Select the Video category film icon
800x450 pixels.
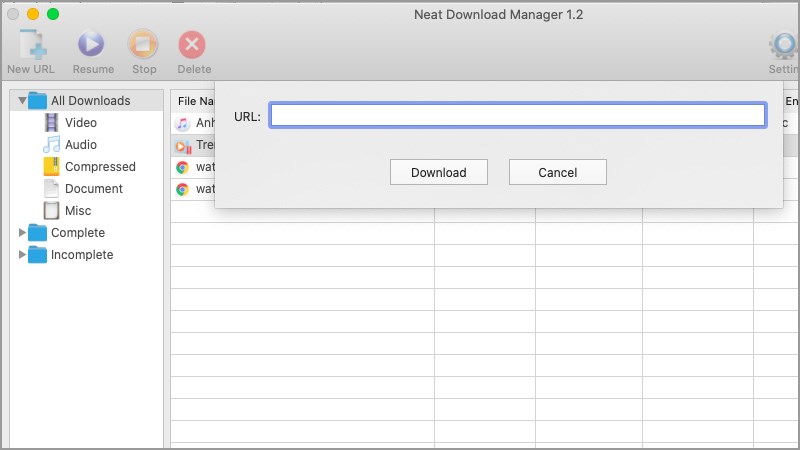pos(53,123)
